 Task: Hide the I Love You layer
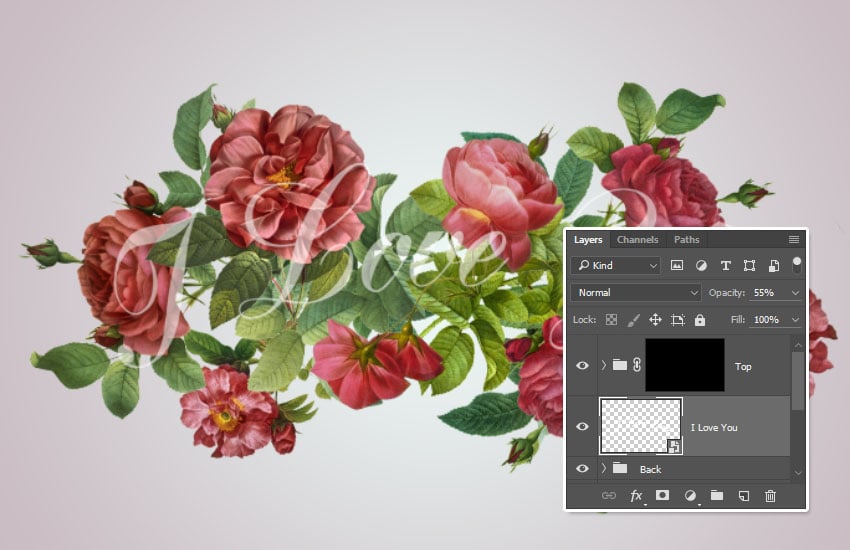tap(582, 426)
